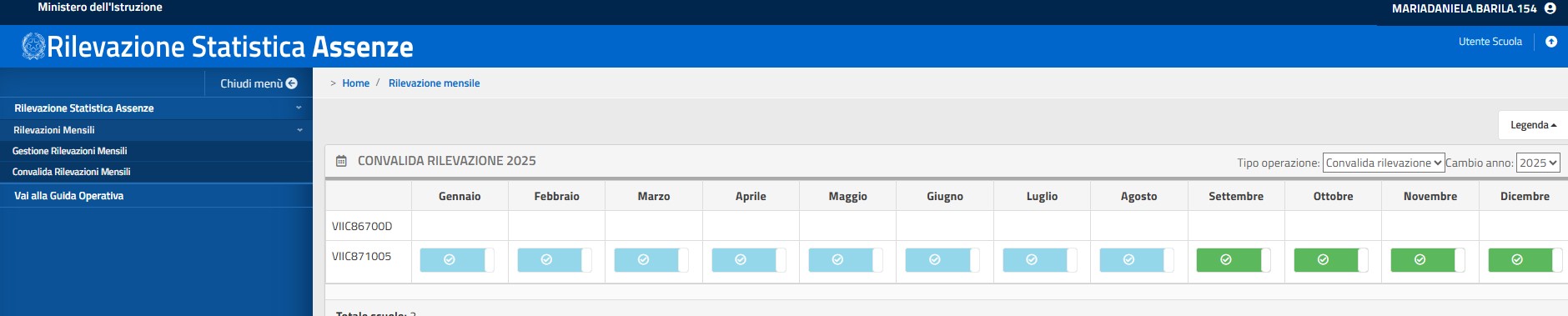Click the Aprile check icon for VIIC871005
The width and height of the screenshot is (1568, 316).
[741, 260]
